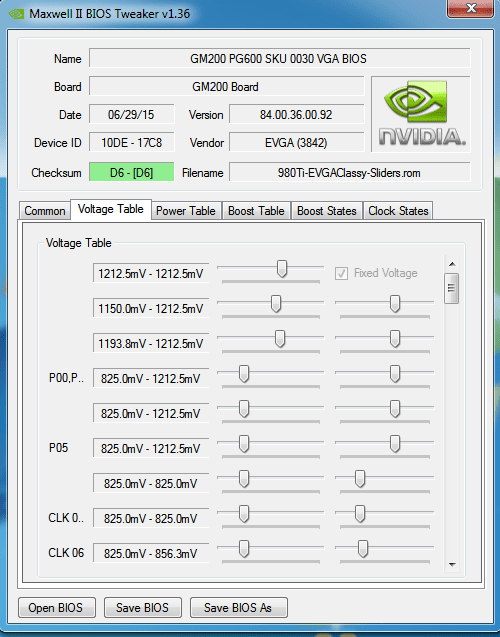This screenshot has width=500, height=637.
Task: Switch to the Common tab
Action: coord(45,211)
